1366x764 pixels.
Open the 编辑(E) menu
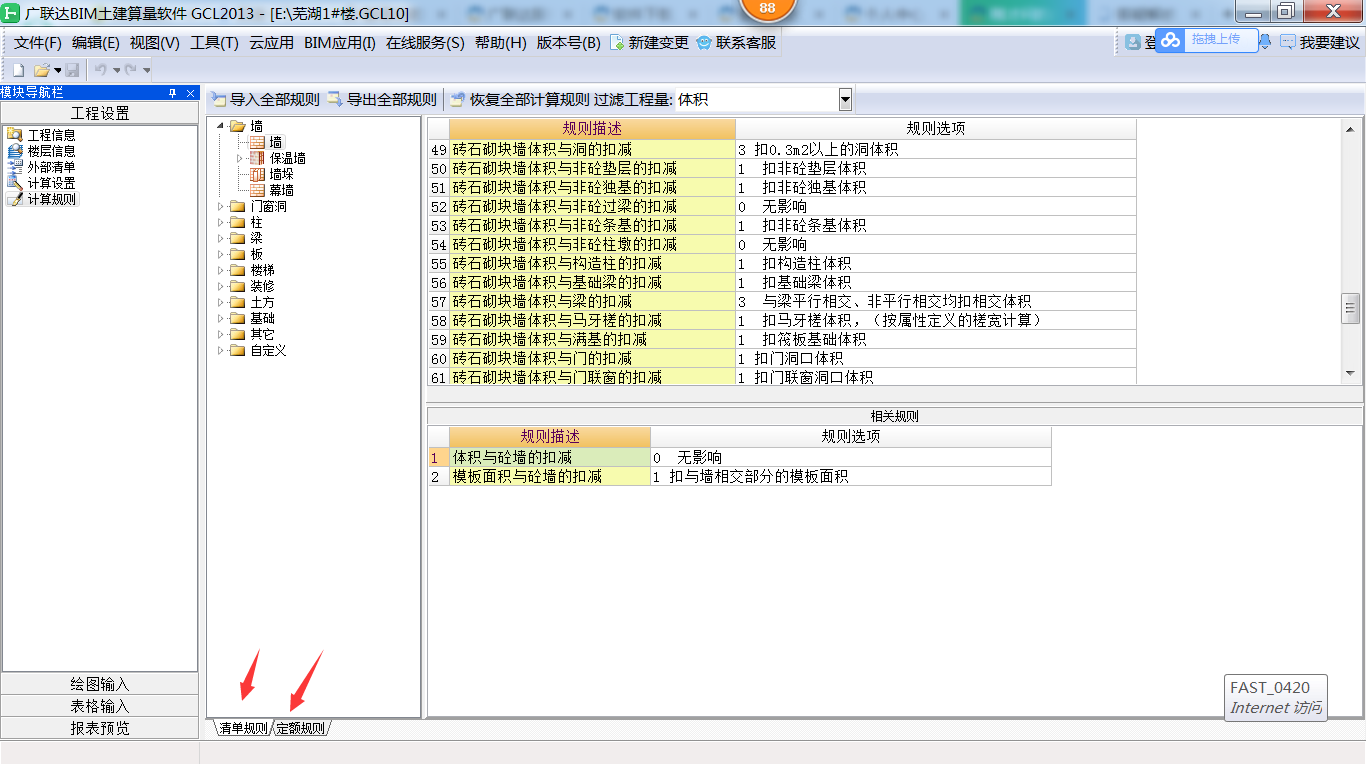(96, 43)
